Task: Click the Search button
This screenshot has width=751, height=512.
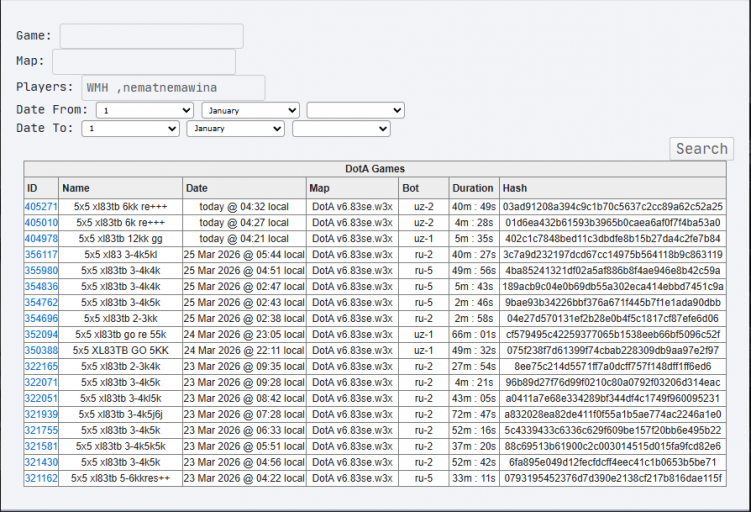Action: click(701, 149)
